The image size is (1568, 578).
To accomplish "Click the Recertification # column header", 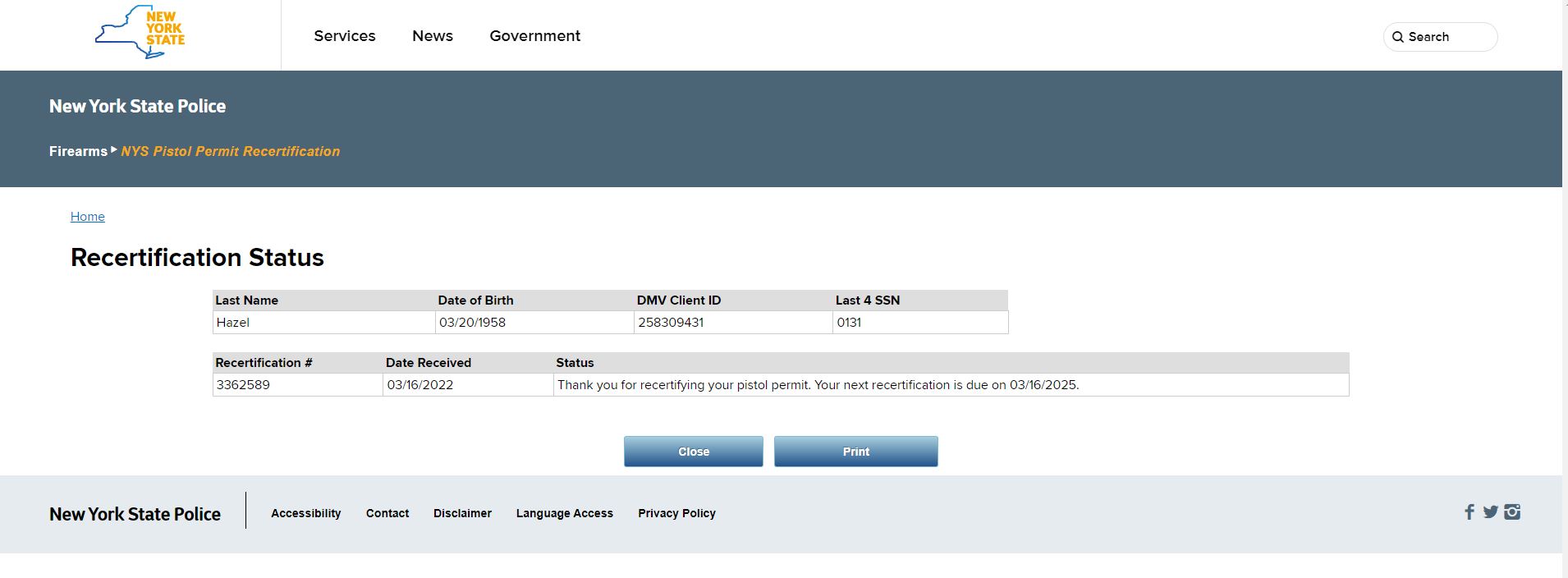I will [x=264, y=363].
